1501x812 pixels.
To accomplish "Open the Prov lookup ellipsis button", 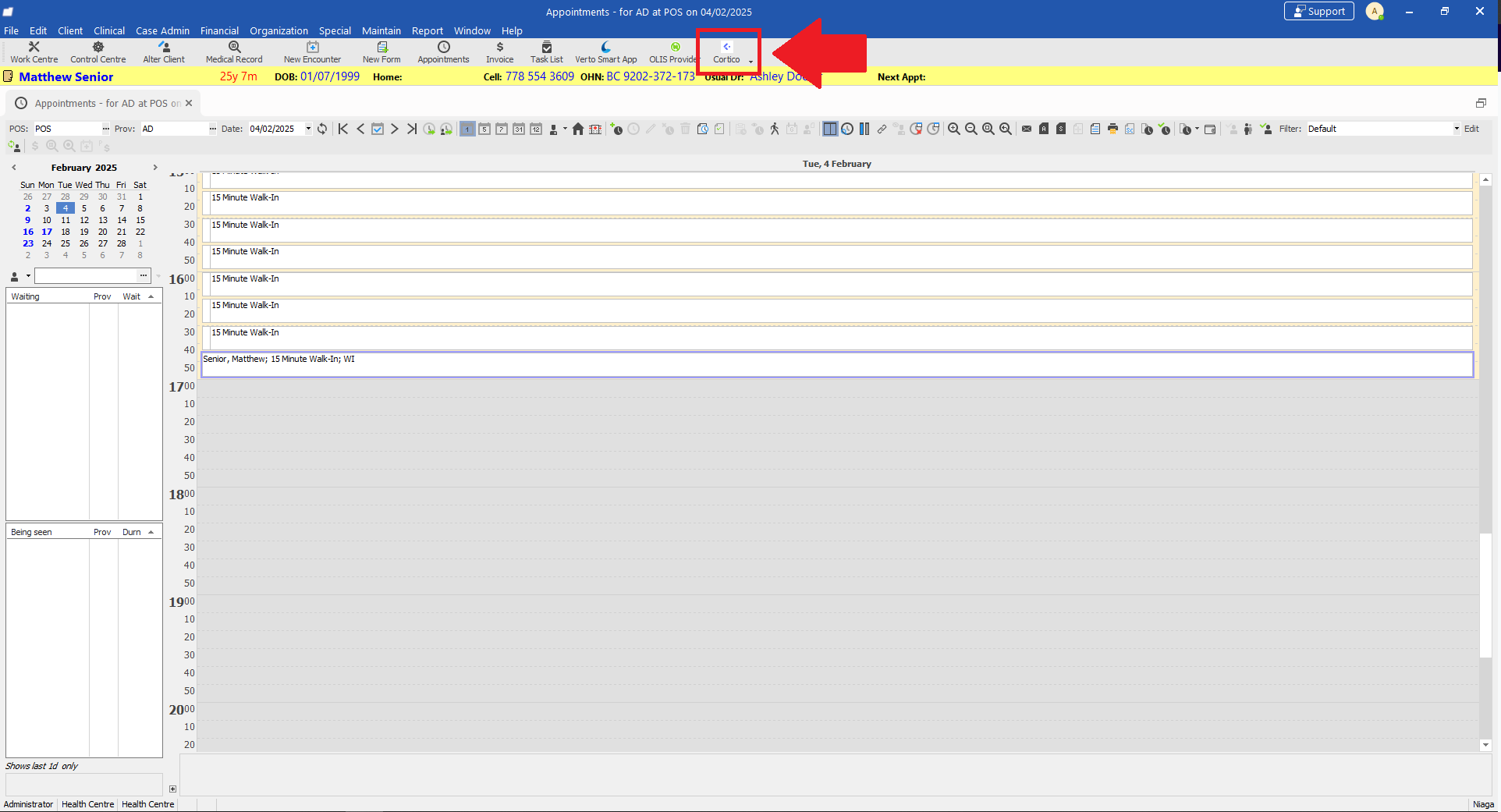I will coord(212,129).
